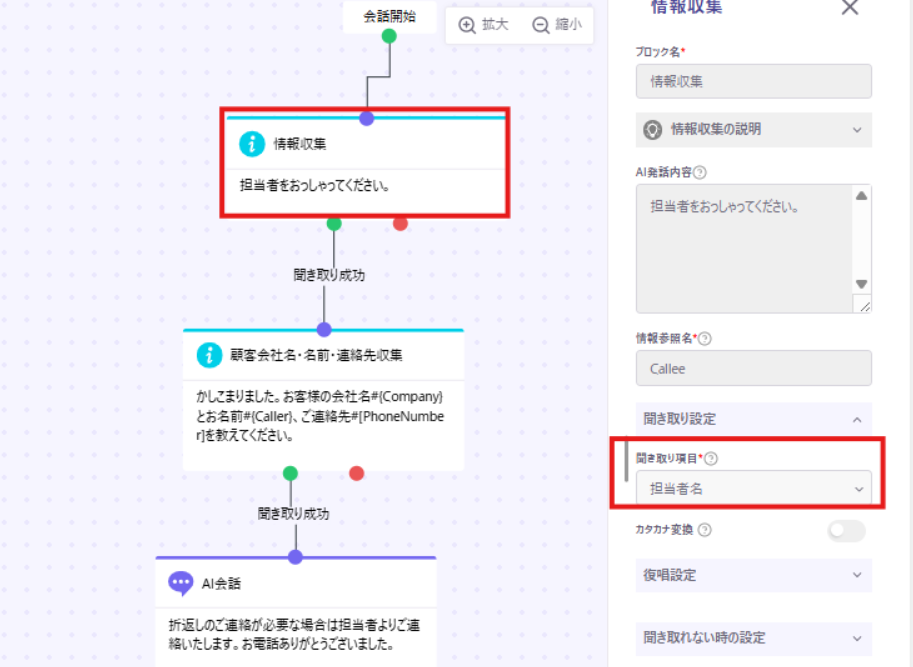
Task: Close the 情報収集 settings panel
Action: pos(850,8)
